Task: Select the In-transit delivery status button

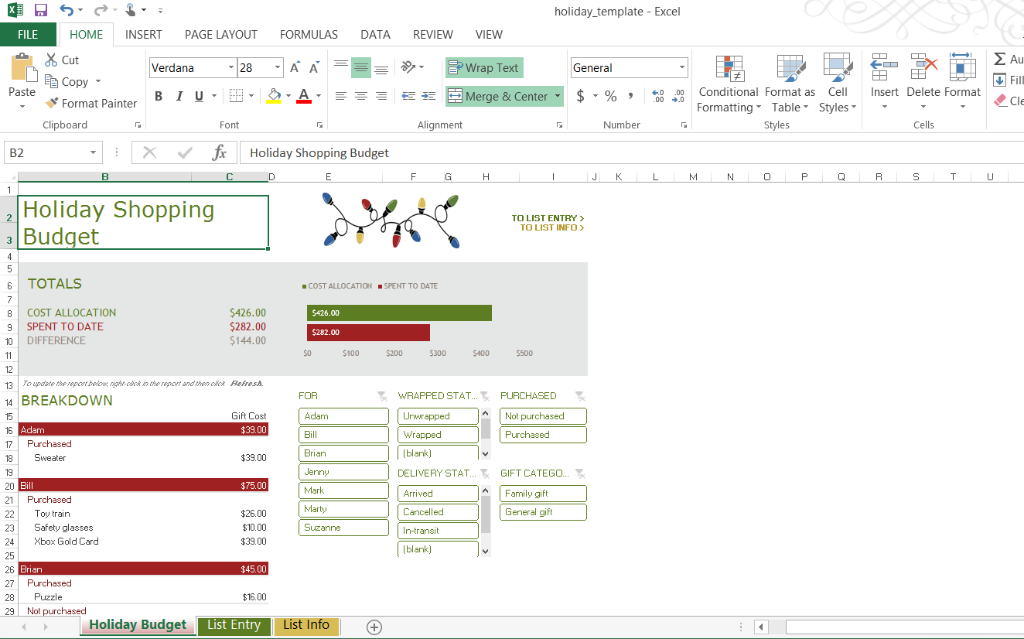Action: (438, 531)
